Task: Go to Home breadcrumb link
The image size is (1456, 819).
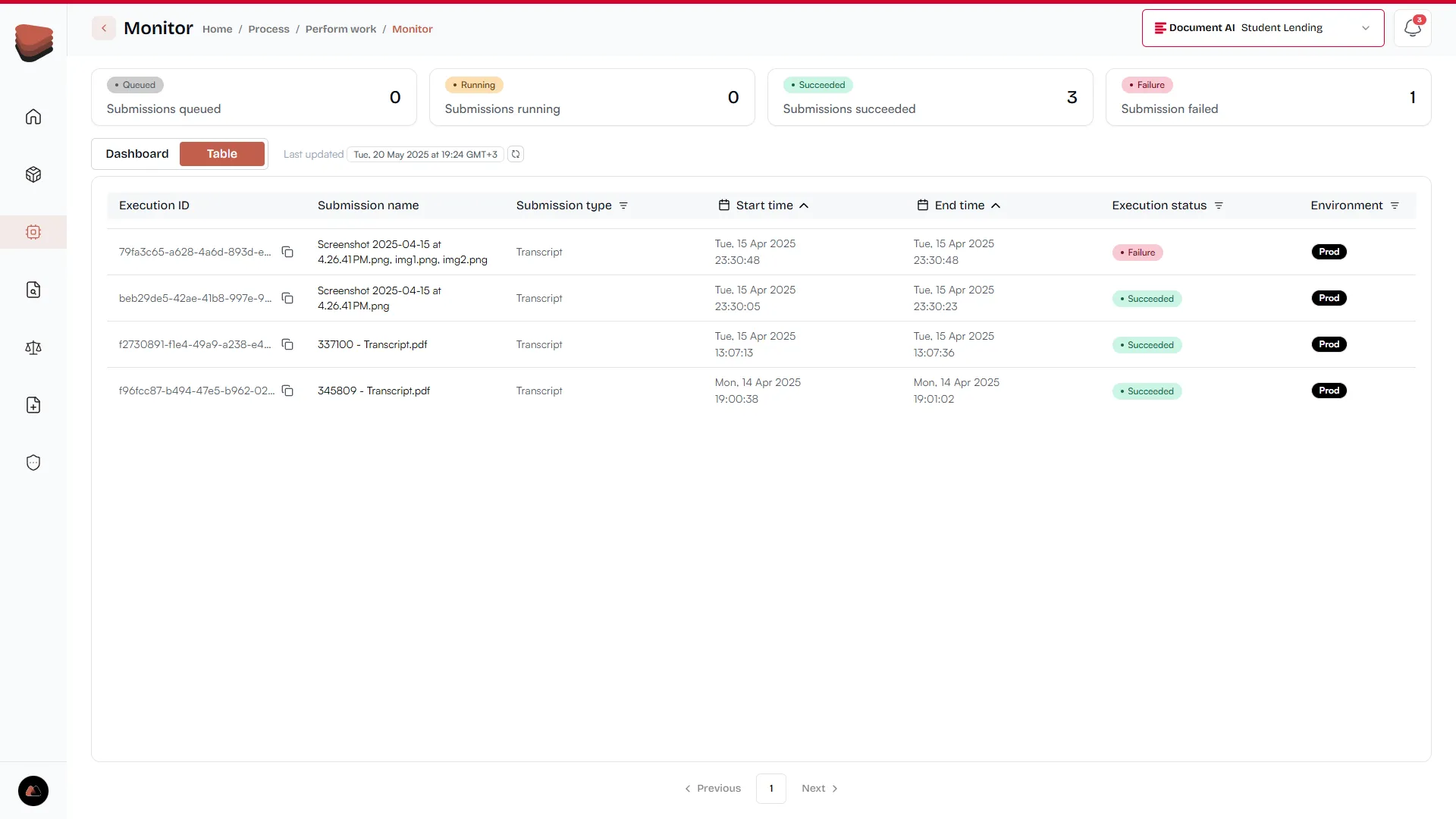Action: 217,29
